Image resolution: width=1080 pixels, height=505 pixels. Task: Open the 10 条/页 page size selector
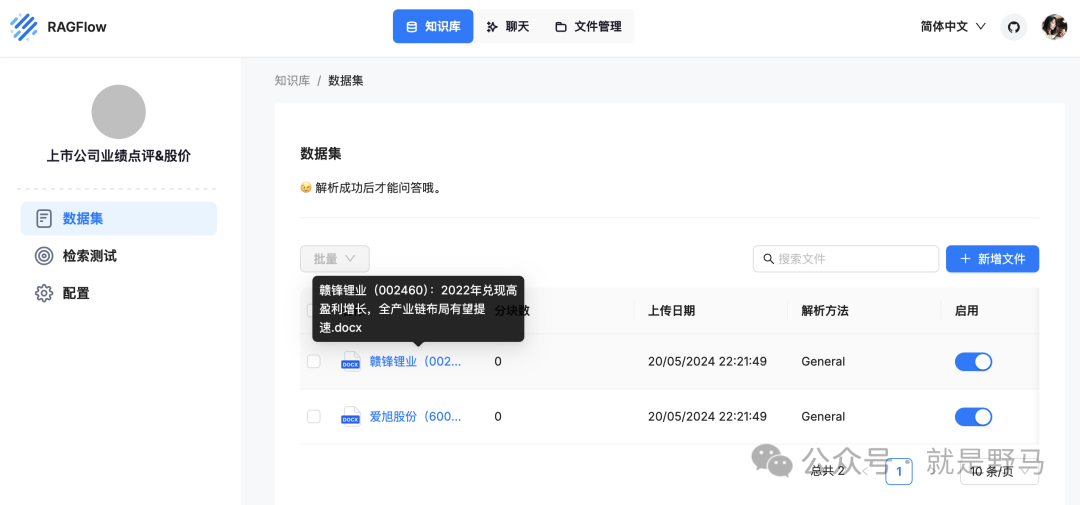(998, 471)
